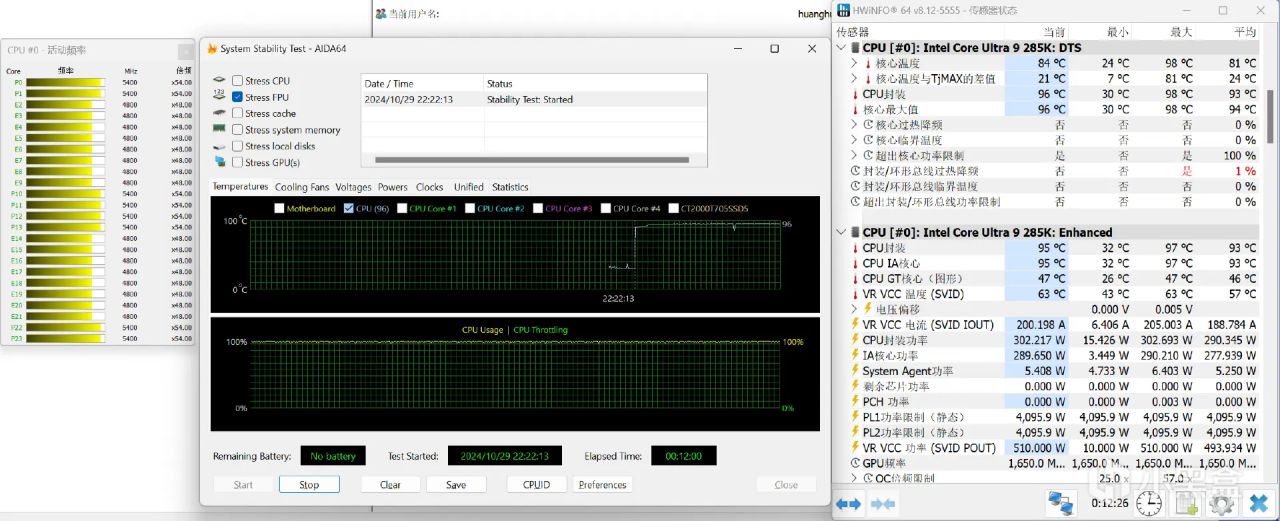The width and height of the screenshot is (1280, 521).
Task: Click the CPUID button
Action: coord(536,485)
